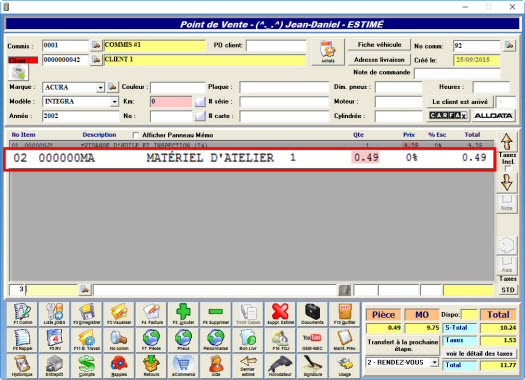Click the Note de commande field
The image size is (525, 380).
click(457, 73)
